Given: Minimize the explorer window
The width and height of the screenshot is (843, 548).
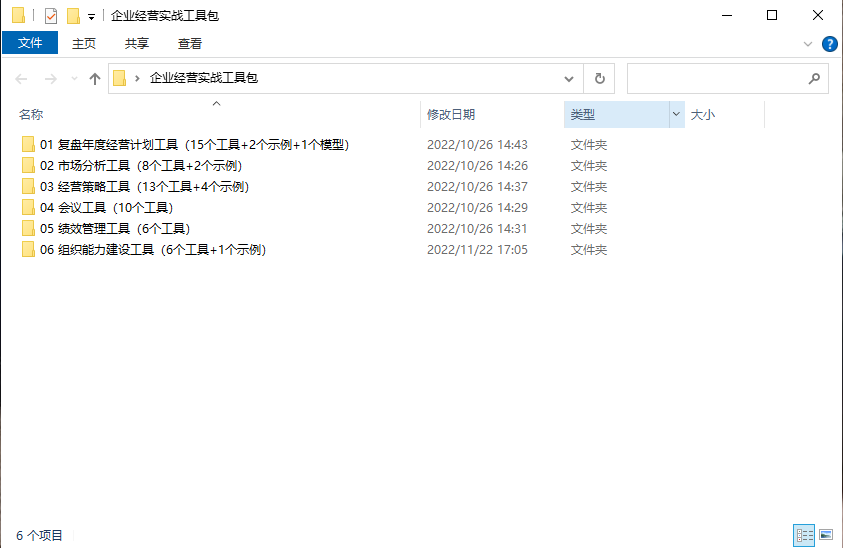Looking at the screenshot, I should pos(727,16).
